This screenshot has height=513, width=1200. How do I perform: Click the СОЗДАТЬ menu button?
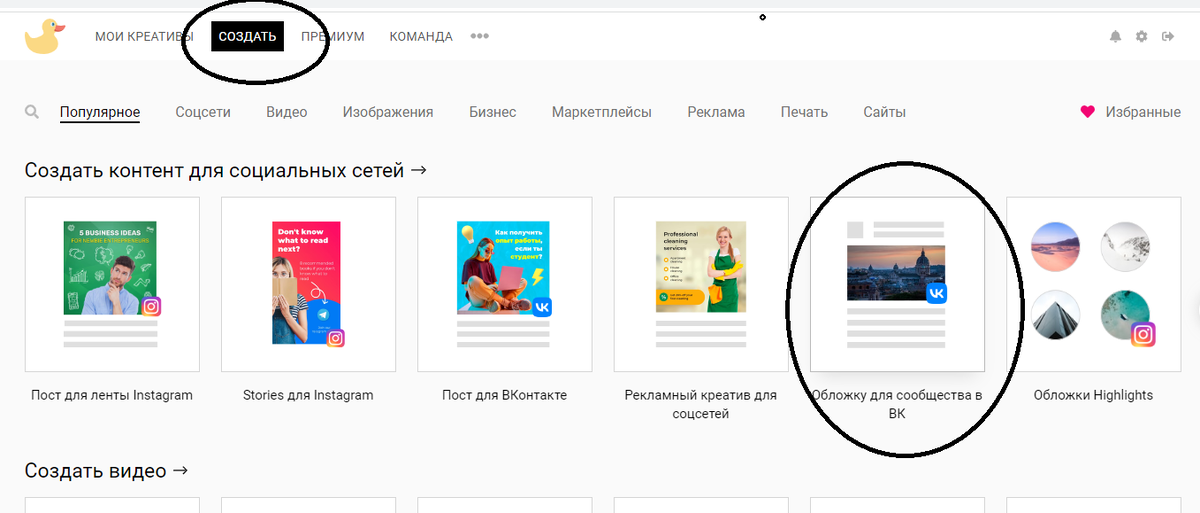(x=248, y=37)
